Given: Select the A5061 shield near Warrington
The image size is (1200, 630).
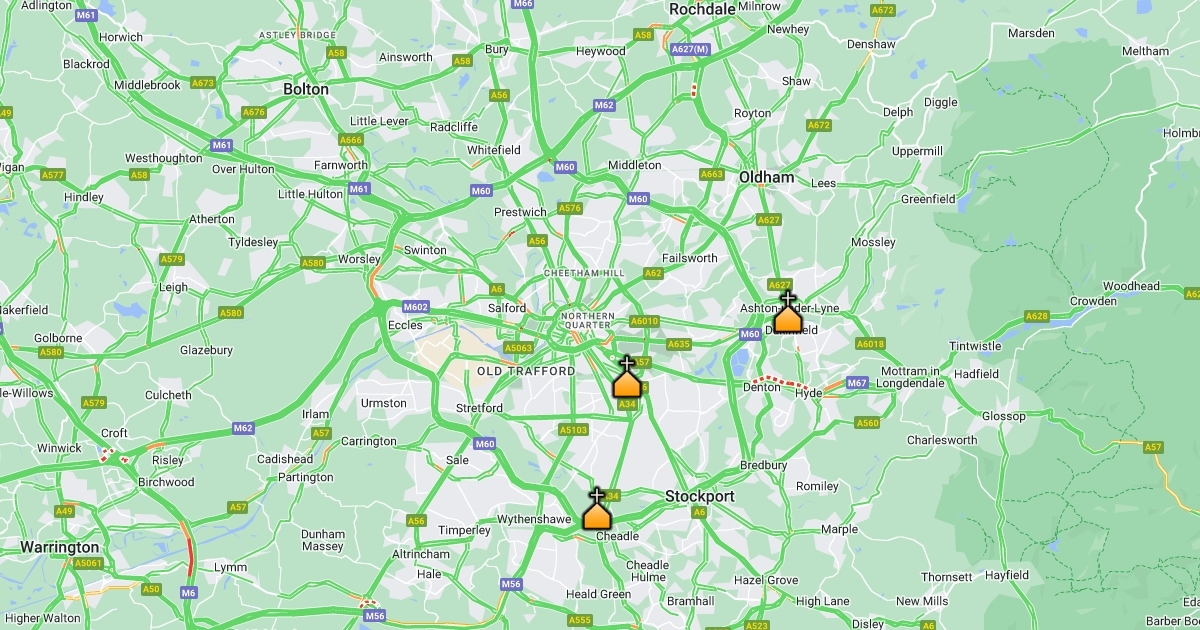Looking at the screenshot, I should pyautogui.click(x=89, y=563).
